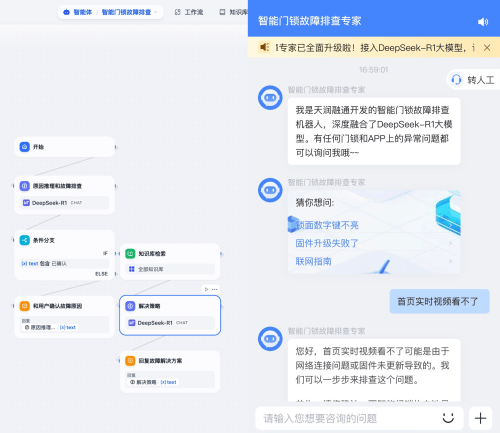Expand the 固件升级失败了 chevron
The width and height of the screenshot is (500, 433).
[451, 243]
